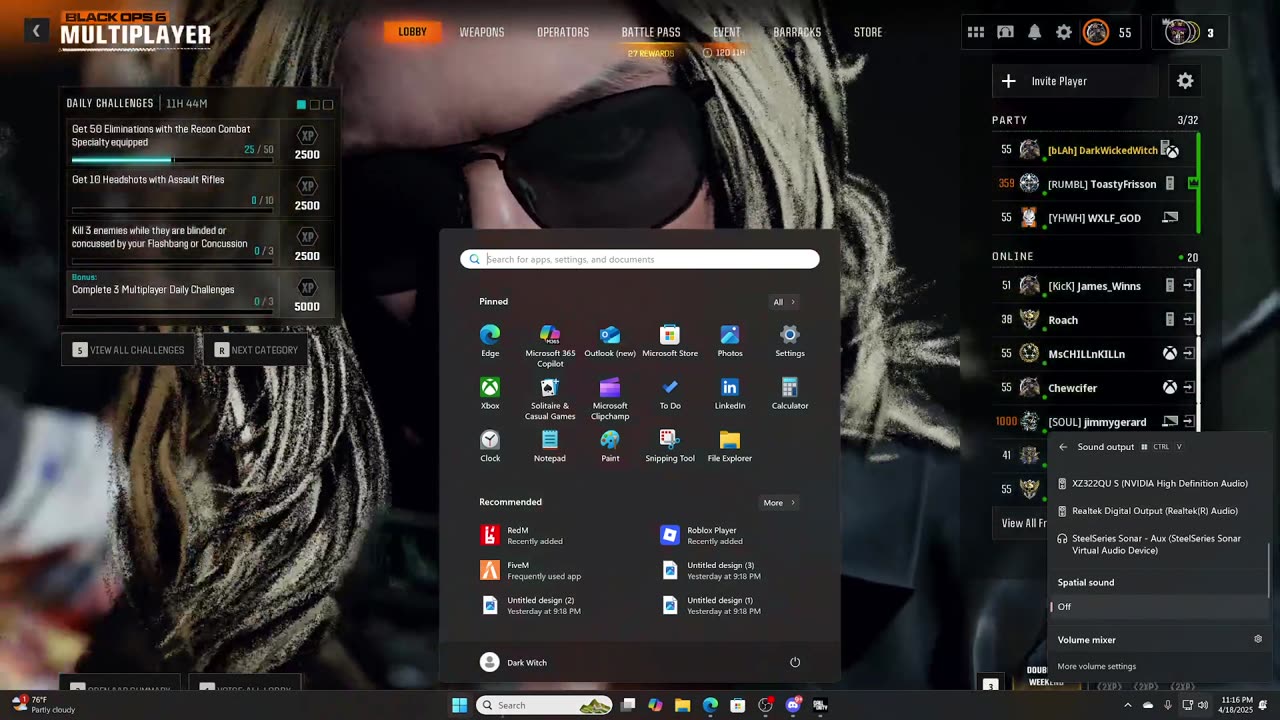Open the Clock app

(490, 446)
